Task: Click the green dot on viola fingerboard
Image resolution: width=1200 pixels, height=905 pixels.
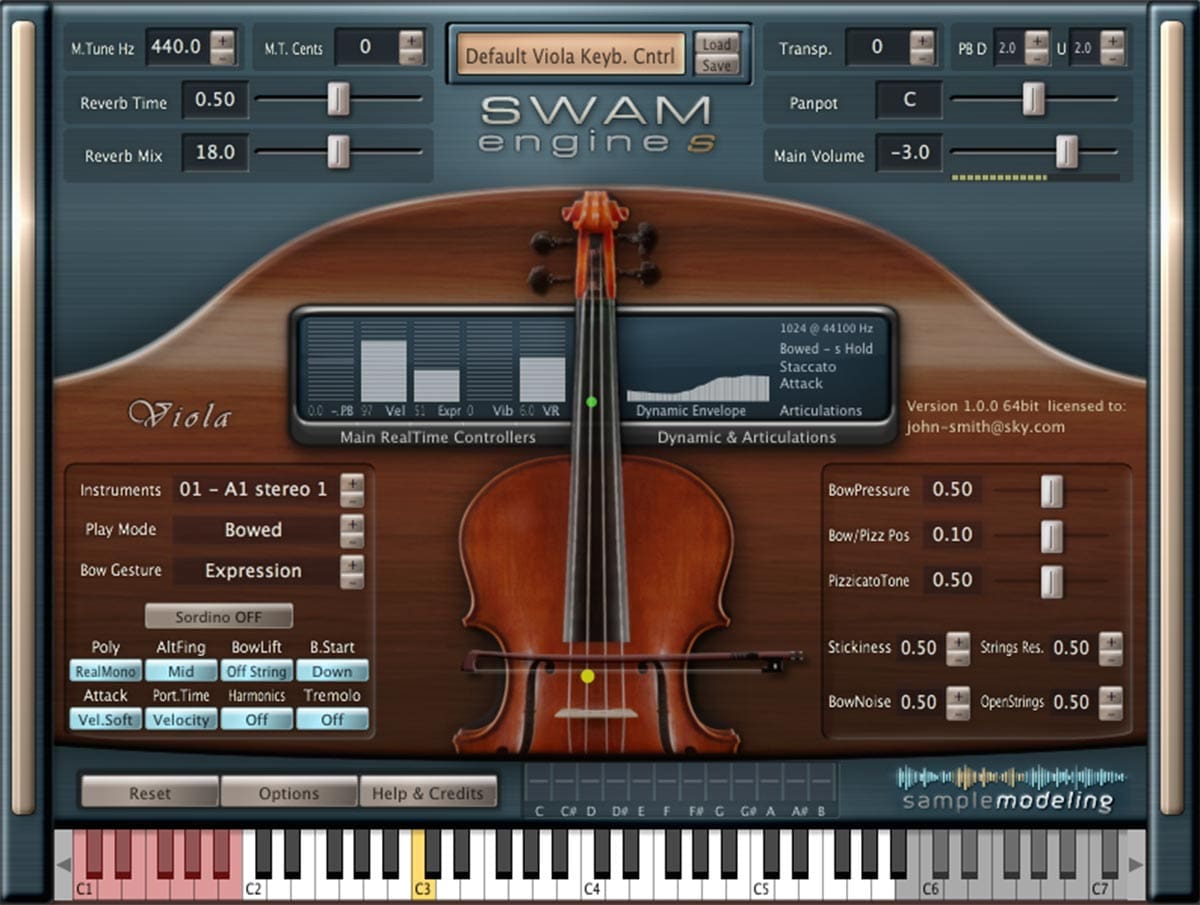Action: (x=591, y=402)
